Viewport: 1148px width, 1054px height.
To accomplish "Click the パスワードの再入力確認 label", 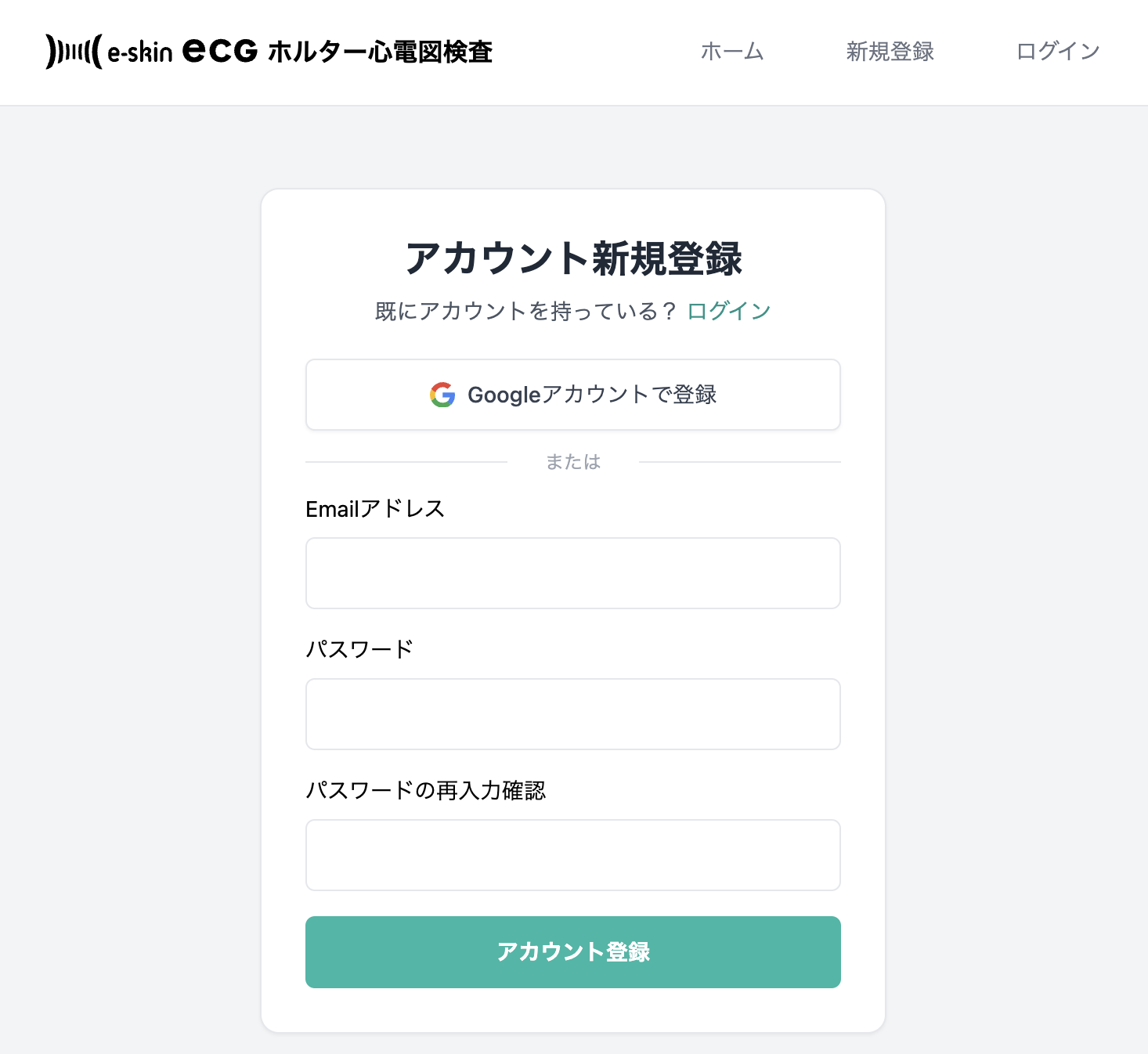I will tap(428, 791).
